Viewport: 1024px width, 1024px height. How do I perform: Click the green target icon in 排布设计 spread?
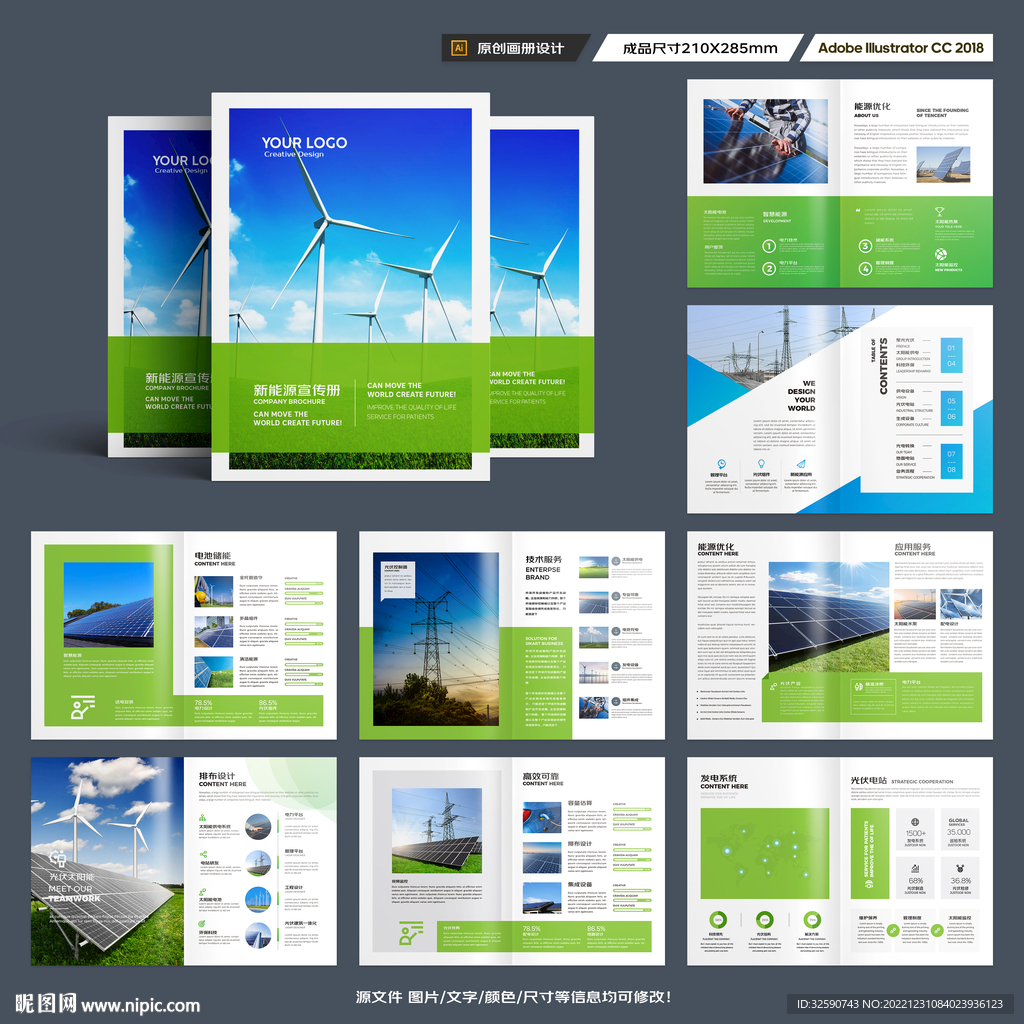202,923
